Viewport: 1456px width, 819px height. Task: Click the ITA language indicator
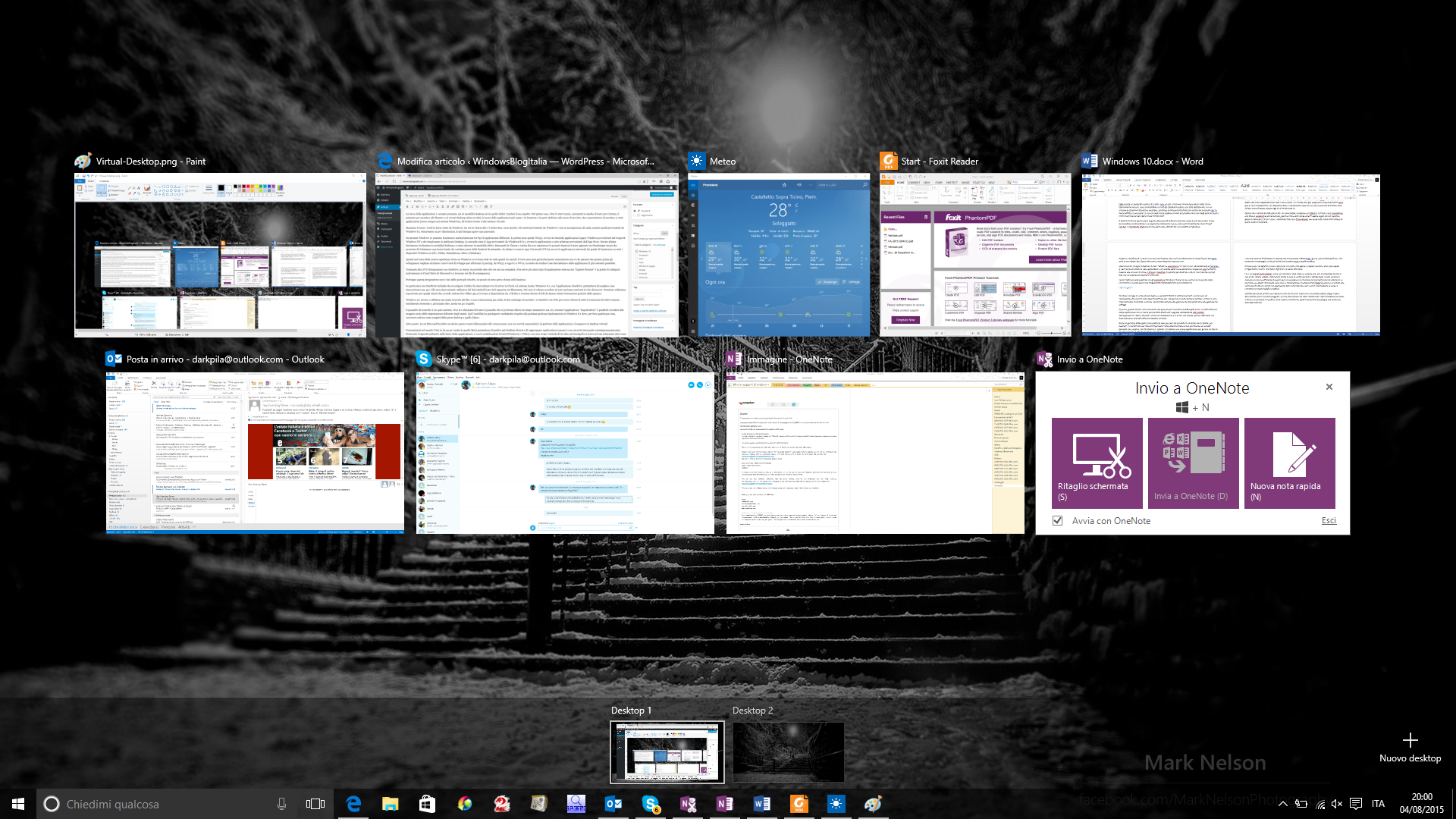pos(1378,804)
